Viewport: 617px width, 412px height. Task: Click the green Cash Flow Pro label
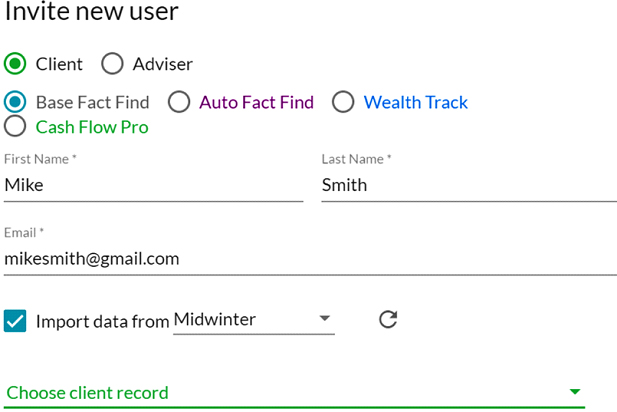(x=92, y=127)
